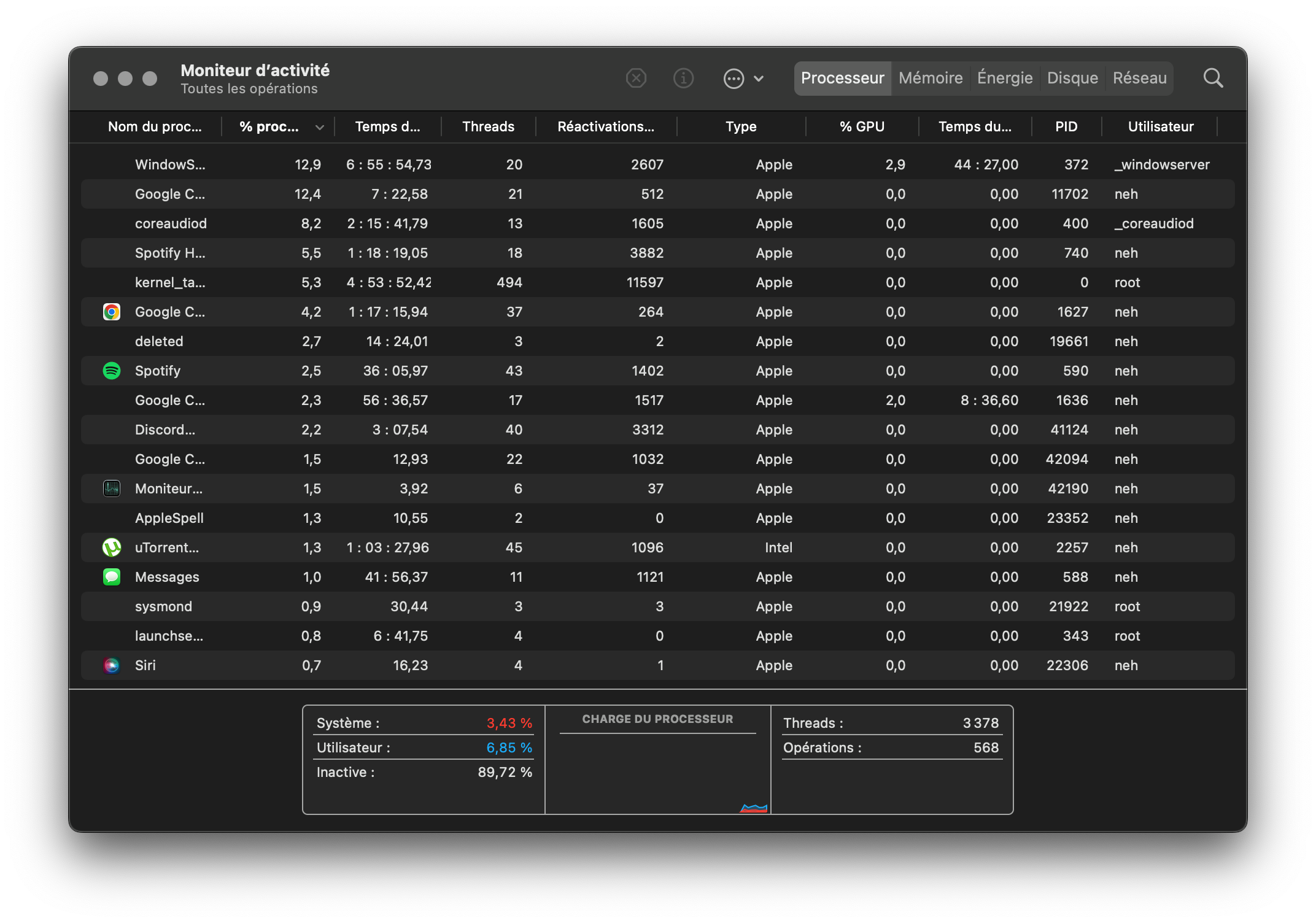
Task: Click the uTorrent process icon
Action: 112,547
